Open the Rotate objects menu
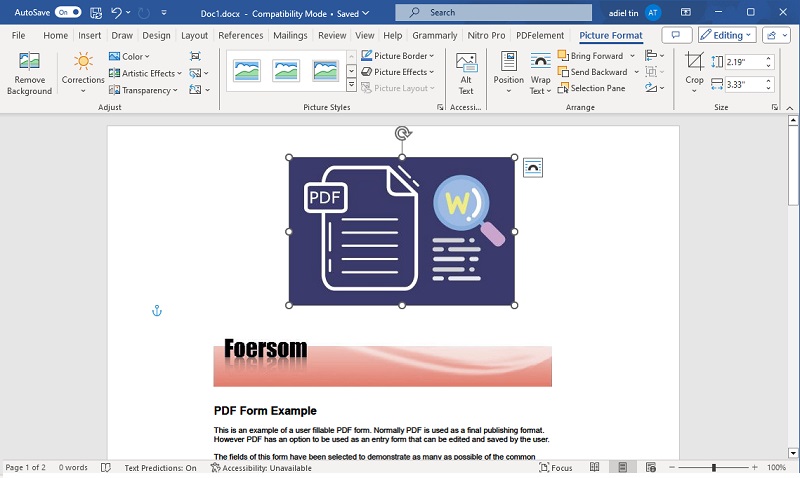This screenshot has height=478, width=800. (x=654, y=88)
